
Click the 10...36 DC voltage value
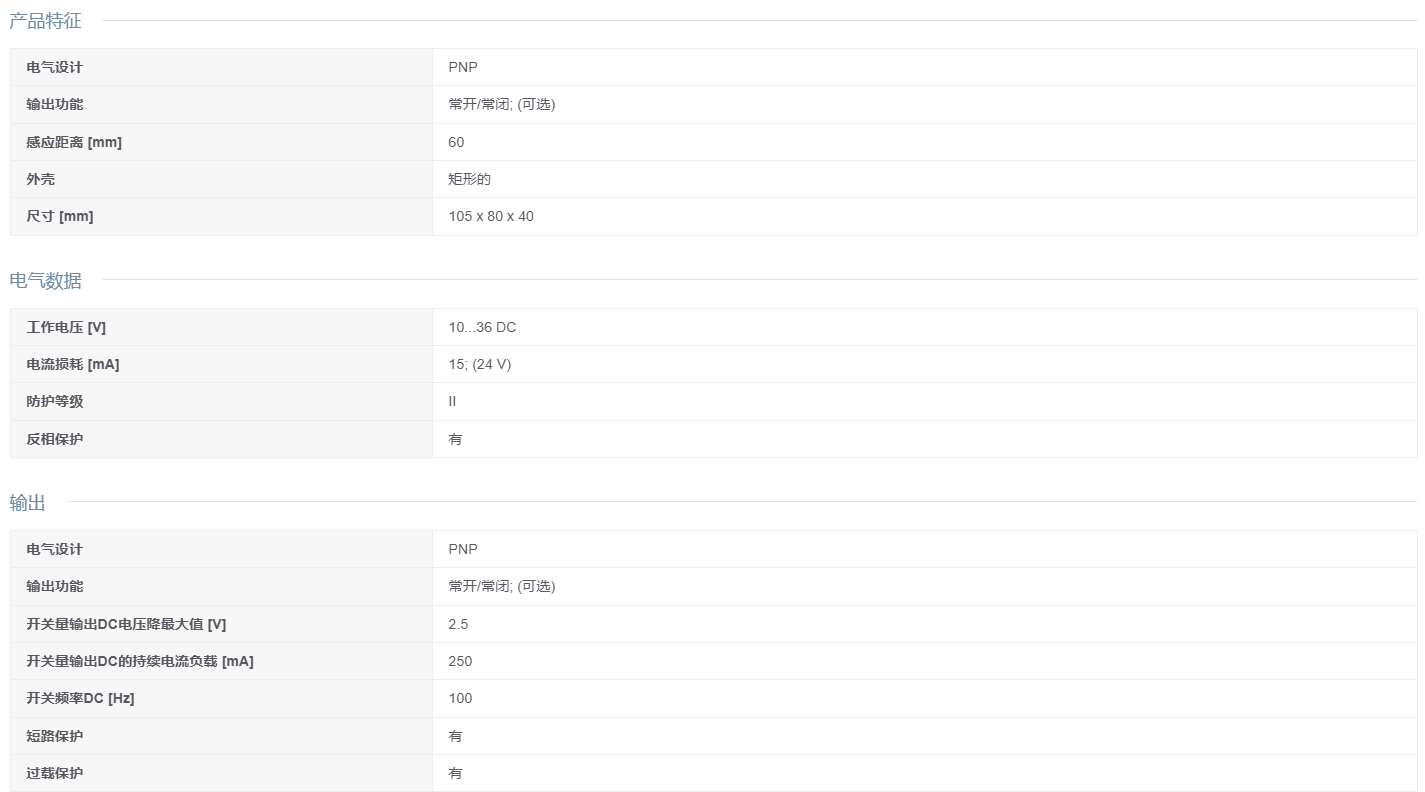482,328
